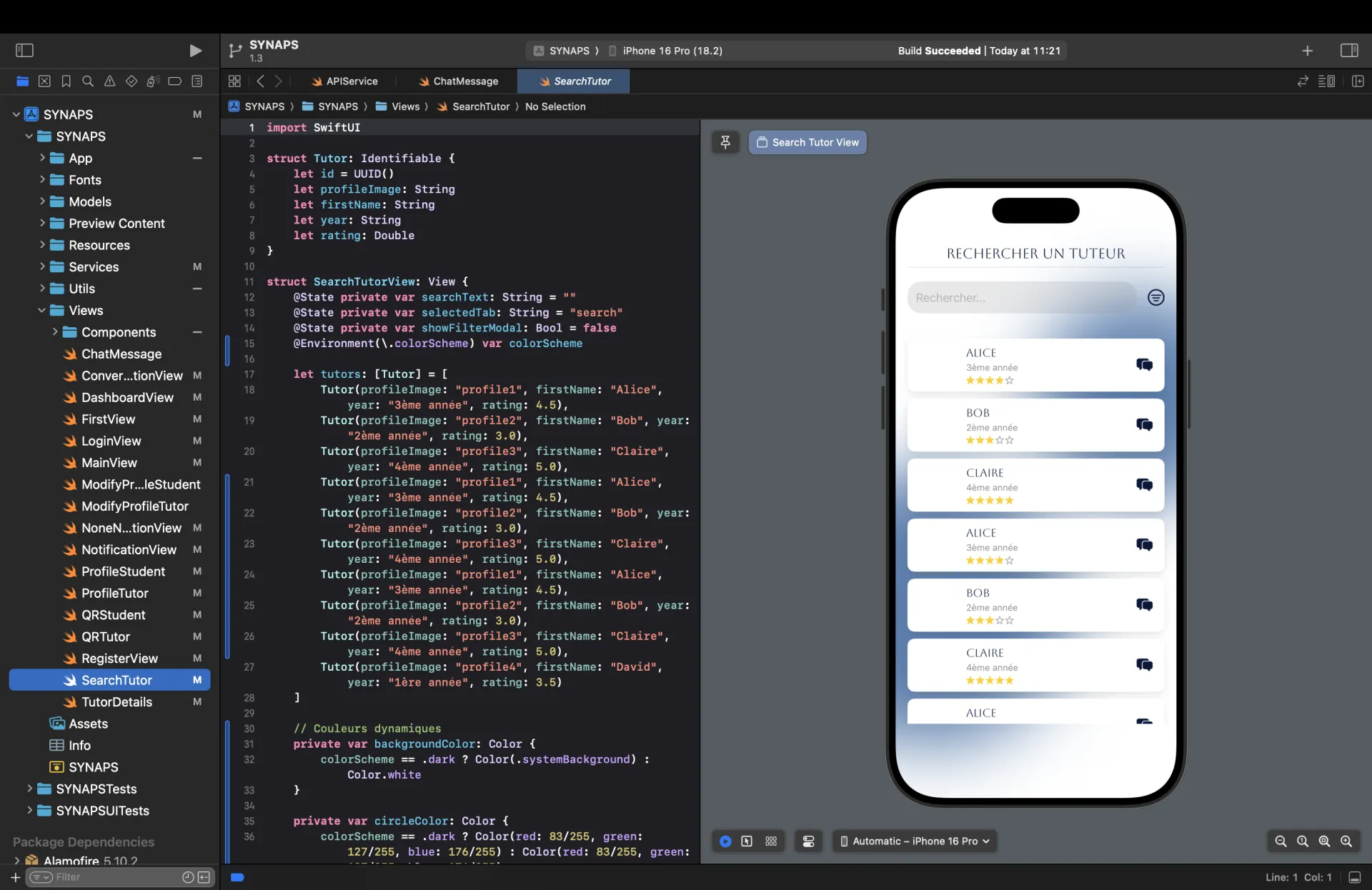Collapse the Views folder

(42, 310)
